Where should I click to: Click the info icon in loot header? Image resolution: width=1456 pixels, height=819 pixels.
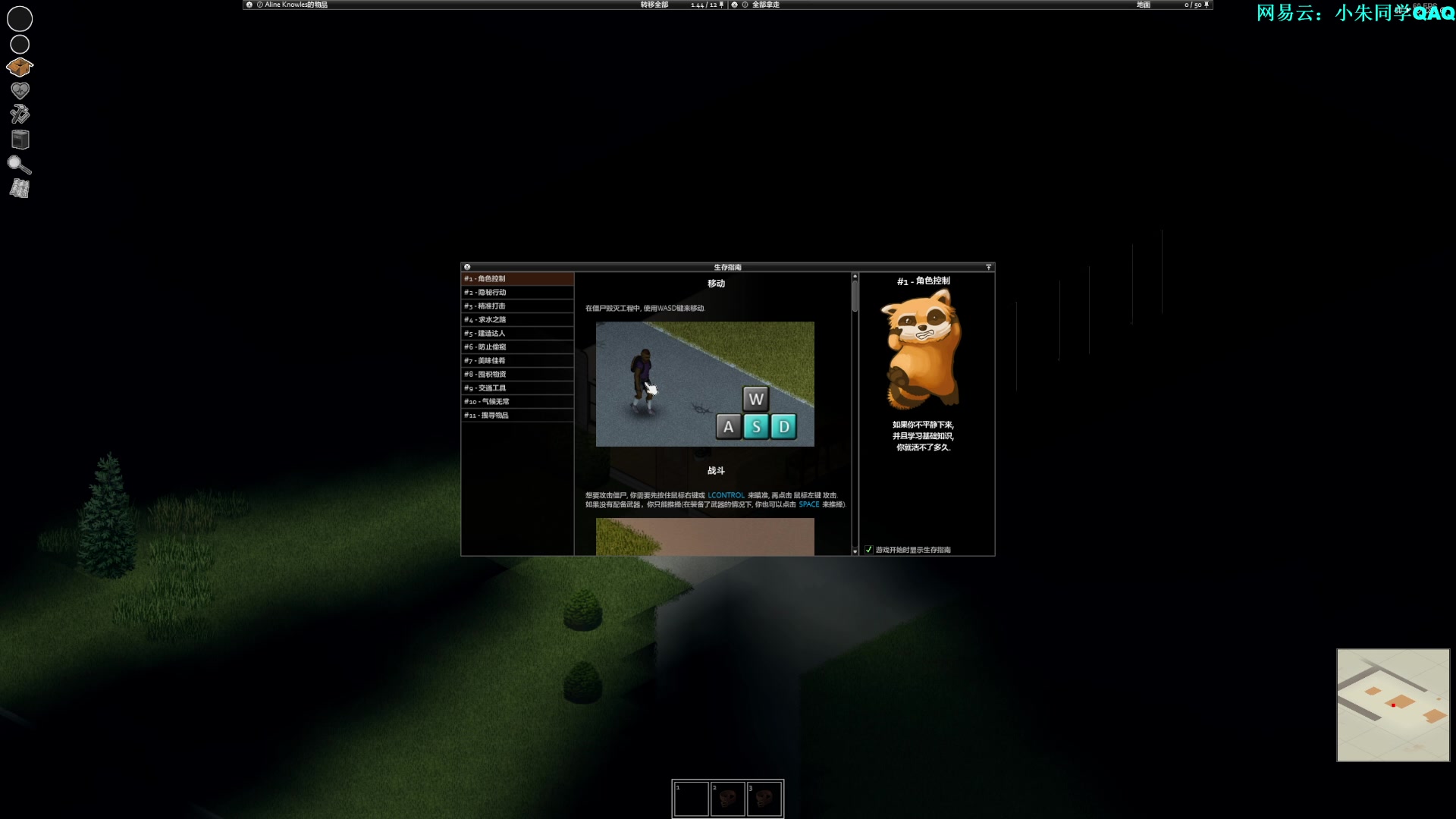[745, 5]
